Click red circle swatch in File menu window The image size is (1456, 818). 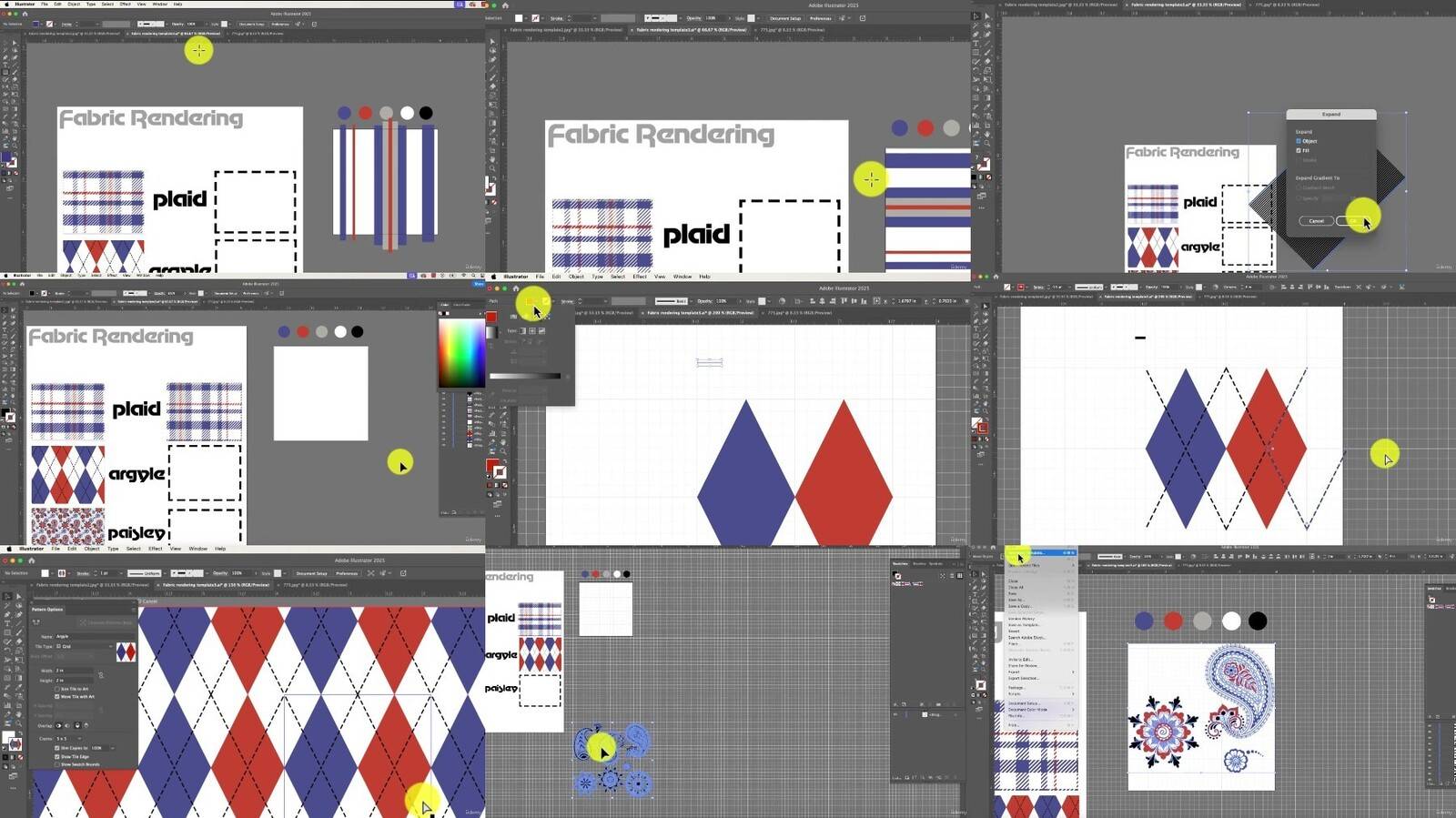point(1173,621)
